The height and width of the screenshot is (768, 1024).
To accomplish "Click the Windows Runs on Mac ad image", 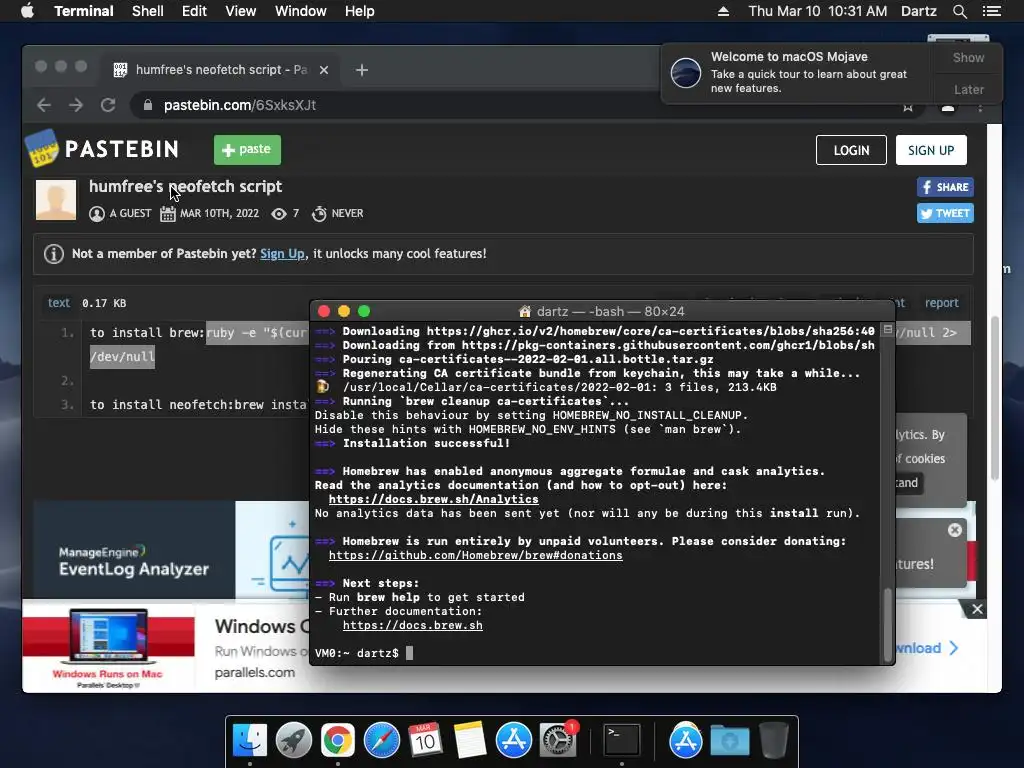I will point(108,647).
